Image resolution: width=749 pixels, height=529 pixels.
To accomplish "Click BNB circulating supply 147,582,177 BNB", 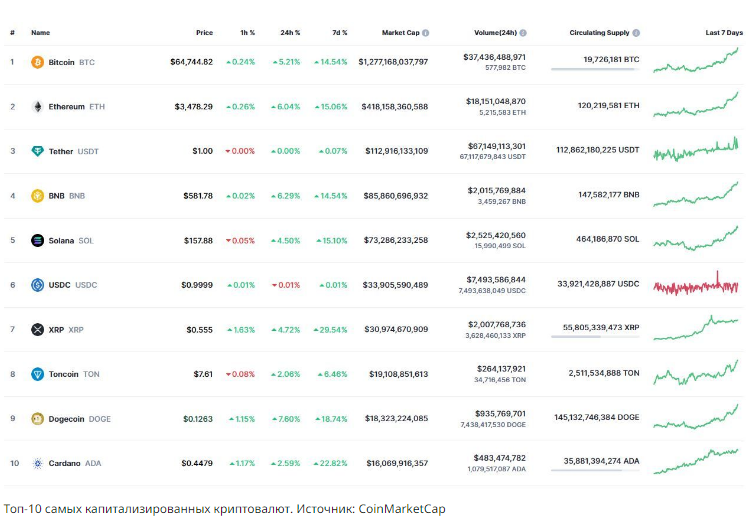I will click(x=609, y=195).
